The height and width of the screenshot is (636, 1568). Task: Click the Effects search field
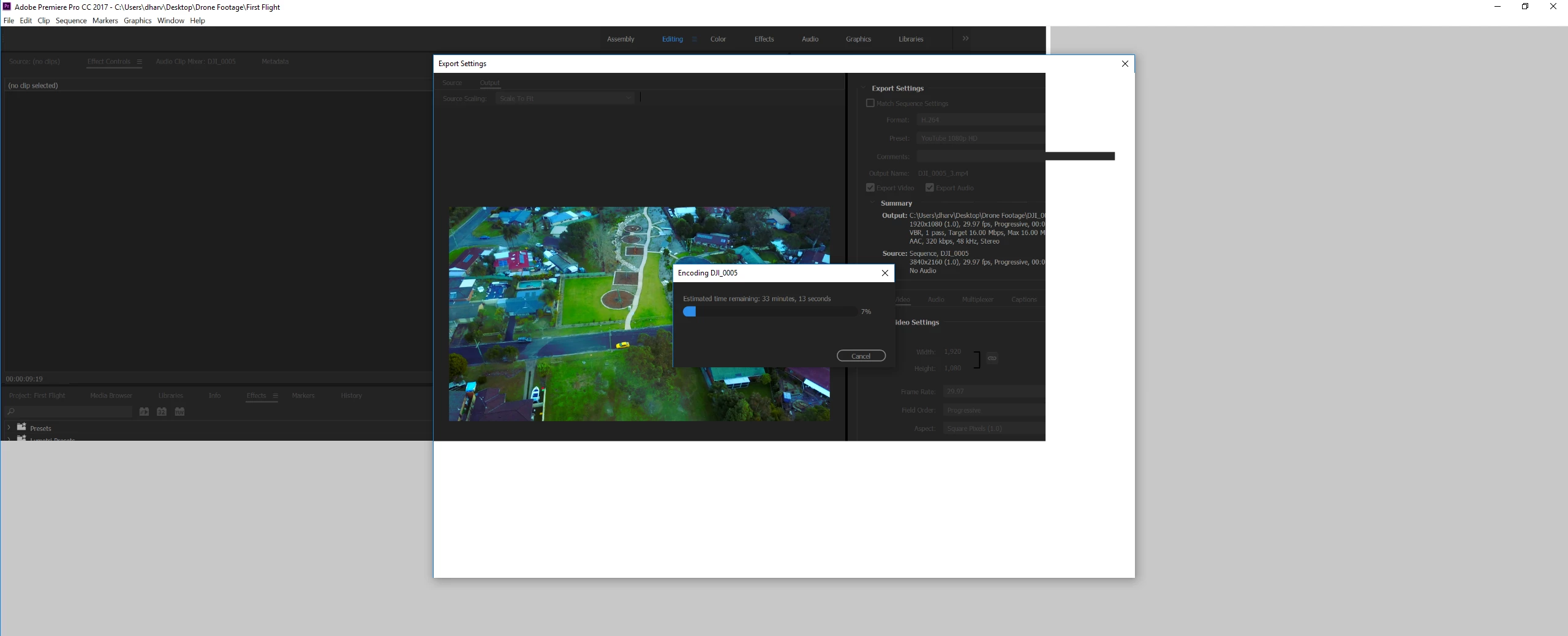[69, 411]
